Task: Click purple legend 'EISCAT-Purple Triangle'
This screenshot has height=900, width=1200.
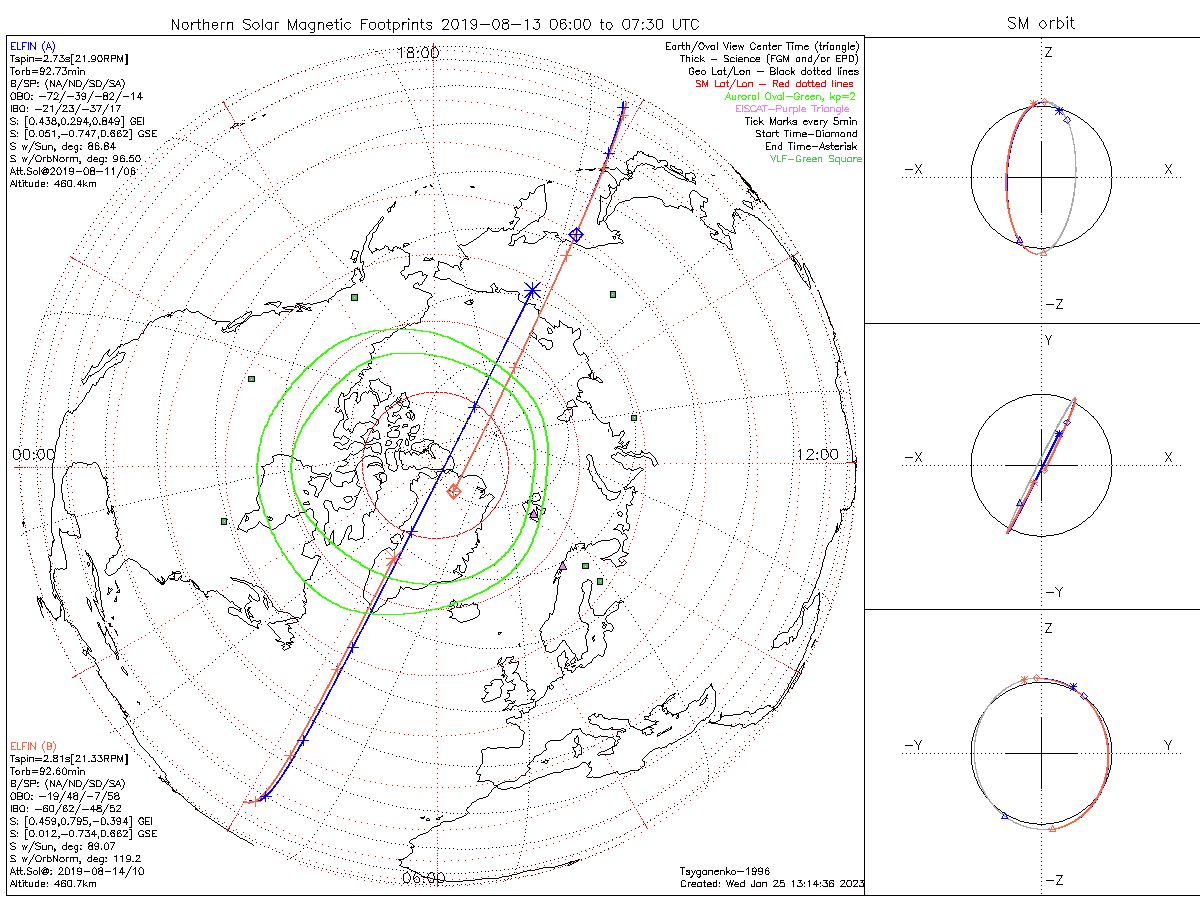Action: point(793,109)
